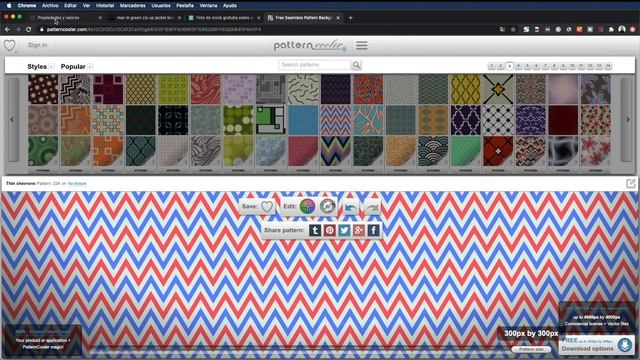Click the Sign in link
Screen dimensions: 640x360
click(x=37, y=45)
